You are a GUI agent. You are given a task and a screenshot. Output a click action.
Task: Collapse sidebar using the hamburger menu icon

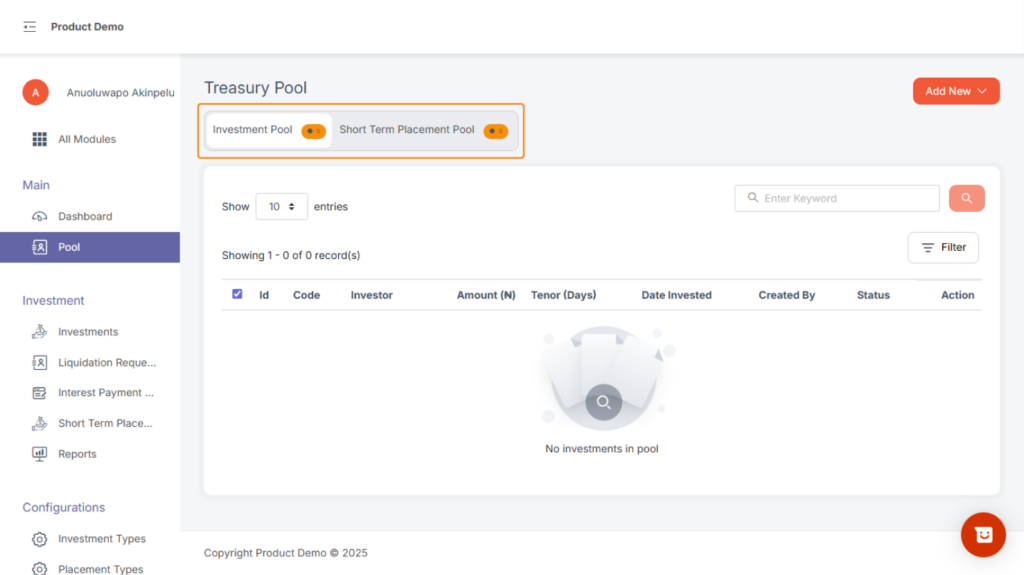pyautogui.click(x=29, y=27)
